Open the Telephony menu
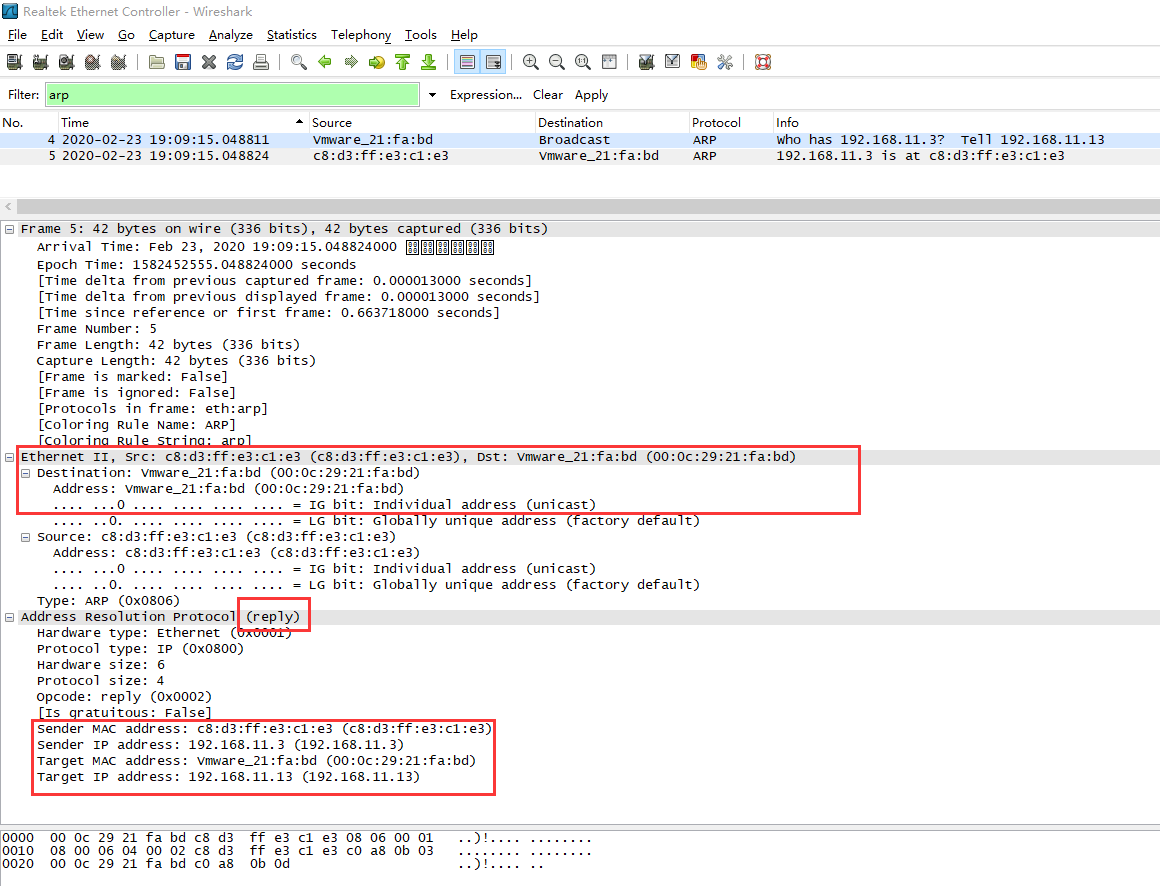This screenshot has height=886, width=1160. (x=360, y=34)
